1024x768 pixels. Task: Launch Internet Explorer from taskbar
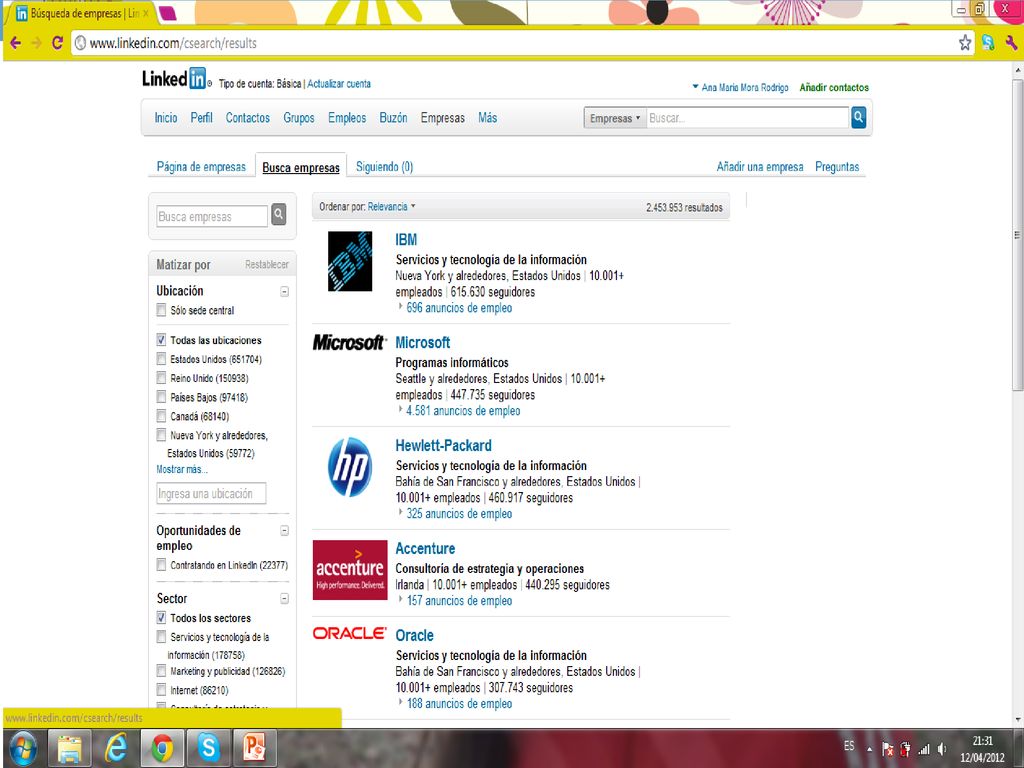[x=116, y=748]
